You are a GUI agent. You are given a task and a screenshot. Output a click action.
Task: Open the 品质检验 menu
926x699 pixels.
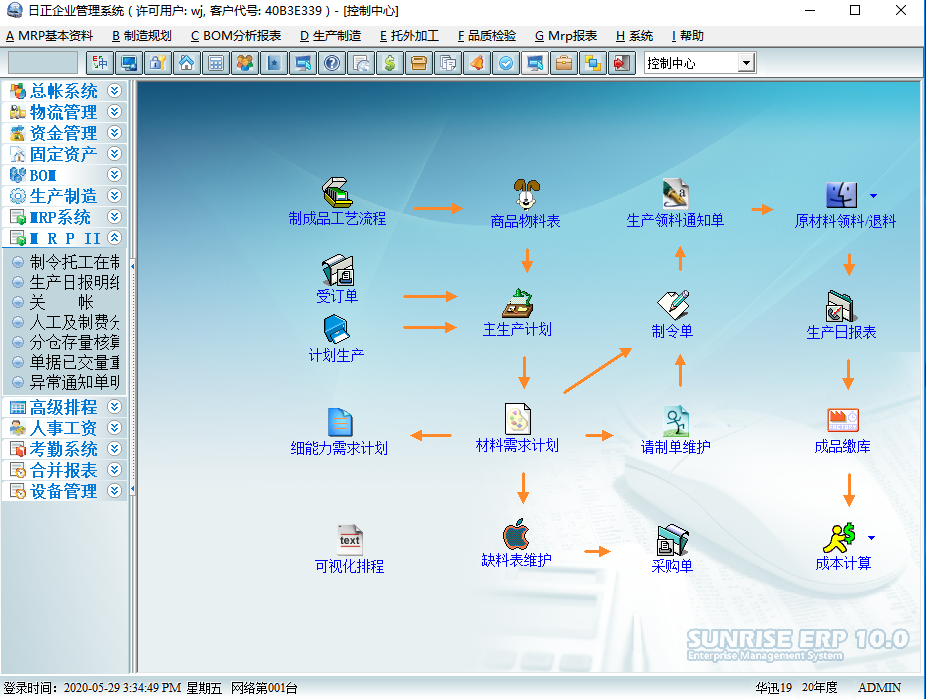point(487,36)
